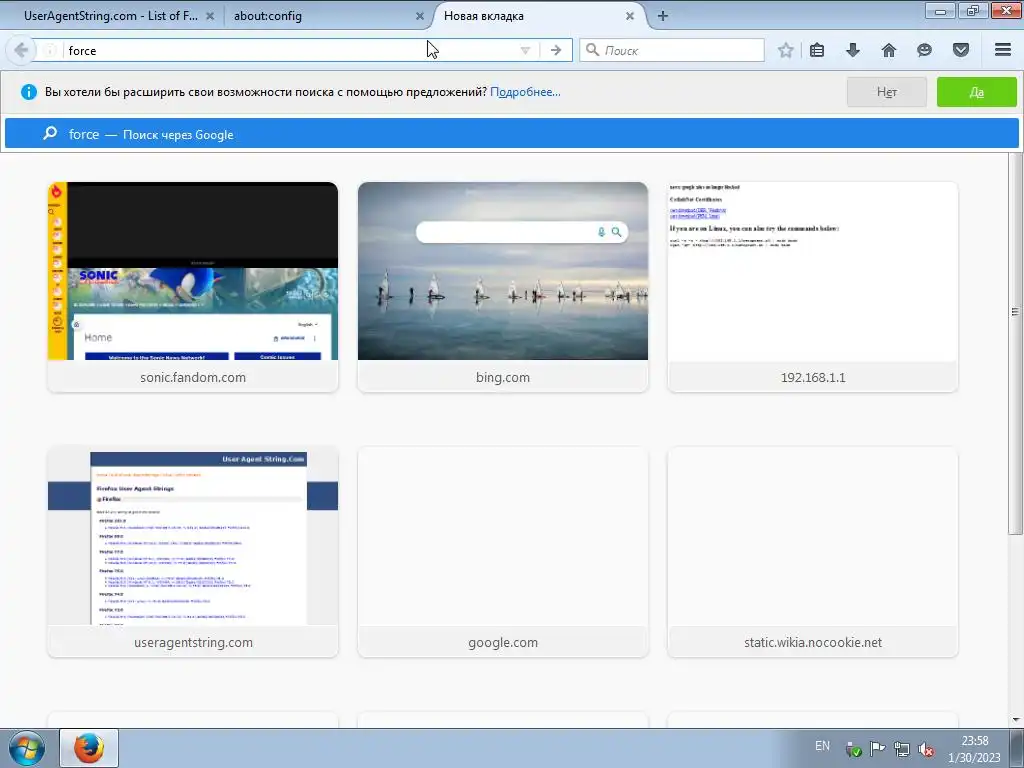Click the EN language indicator
Viewport: 1024px width, 768px height.
pyautogui.click(x=822, y=746)
